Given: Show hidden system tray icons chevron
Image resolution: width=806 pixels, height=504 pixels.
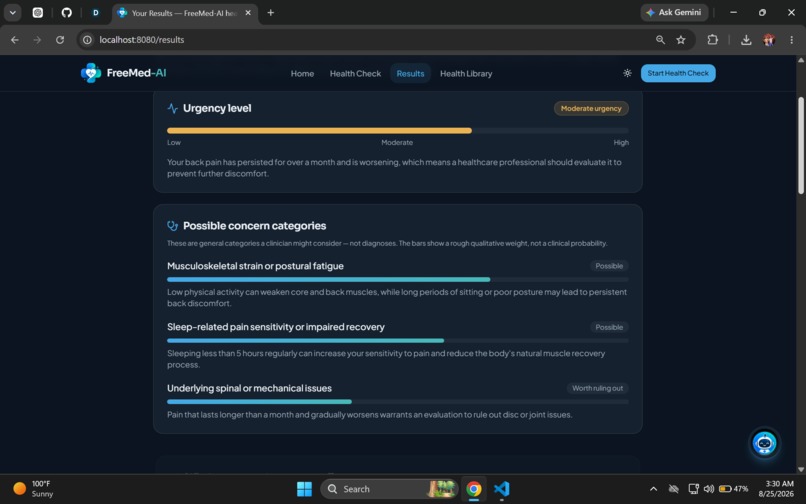Looking at the screenshot, I should tap(653, 489).
